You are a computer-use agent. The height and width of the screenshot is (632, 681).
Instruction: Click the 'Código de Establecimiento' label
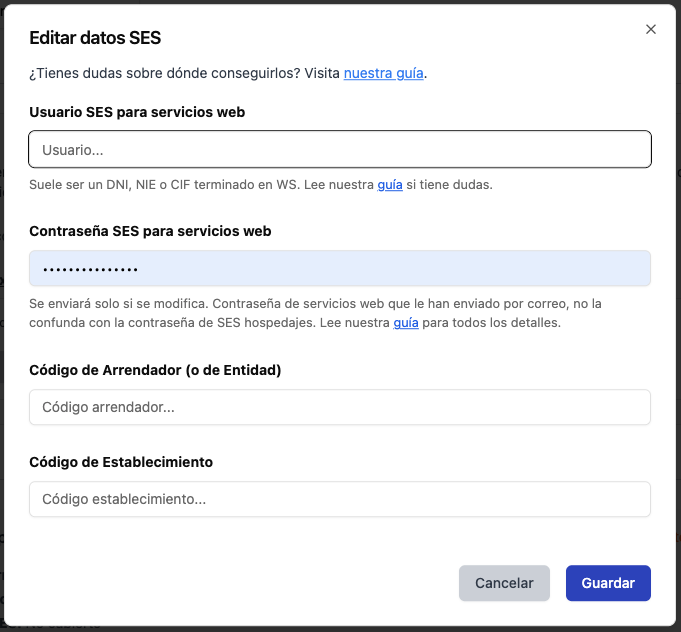tap(121, 462)
